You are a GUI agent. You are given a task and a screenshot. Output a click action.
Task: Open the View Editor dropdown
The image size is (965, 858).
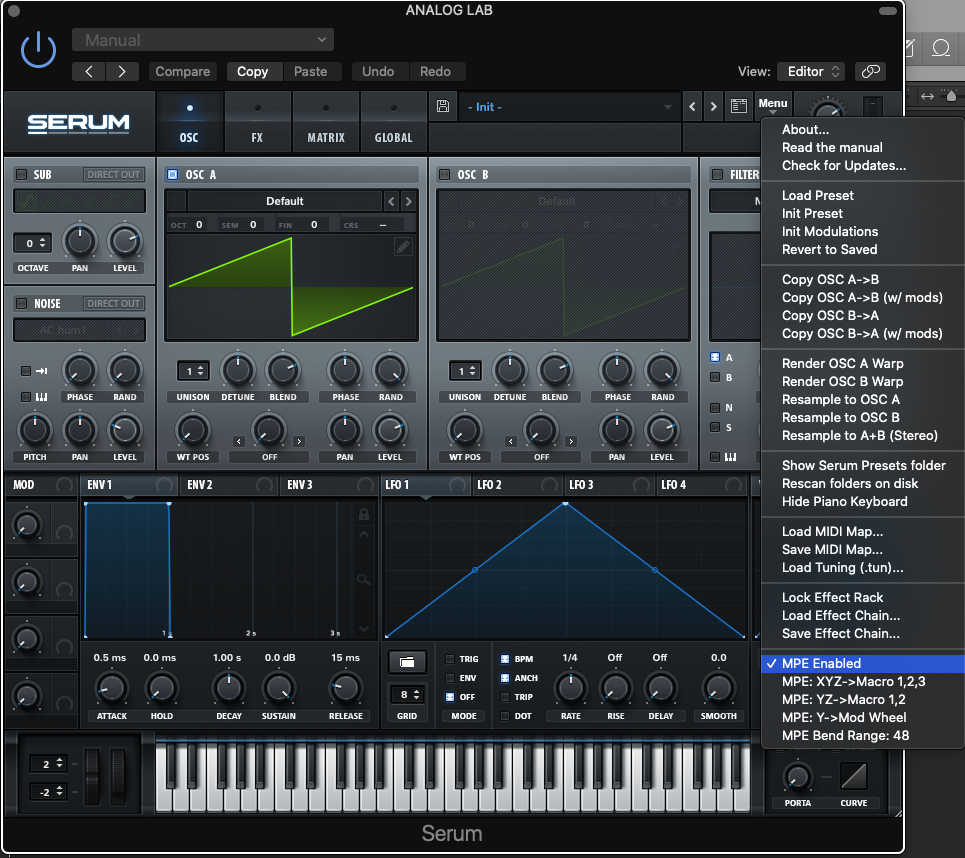coord(811,72)
